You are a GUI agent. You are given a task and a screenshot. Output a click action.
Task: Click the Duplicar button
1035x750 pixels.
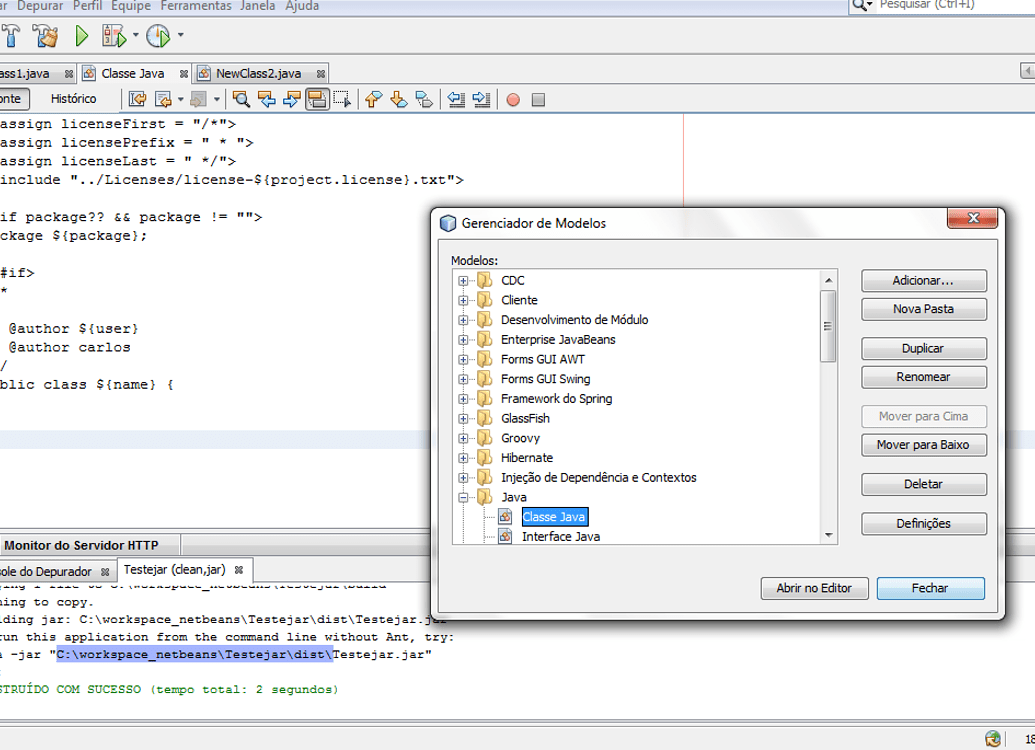(923, 349)
